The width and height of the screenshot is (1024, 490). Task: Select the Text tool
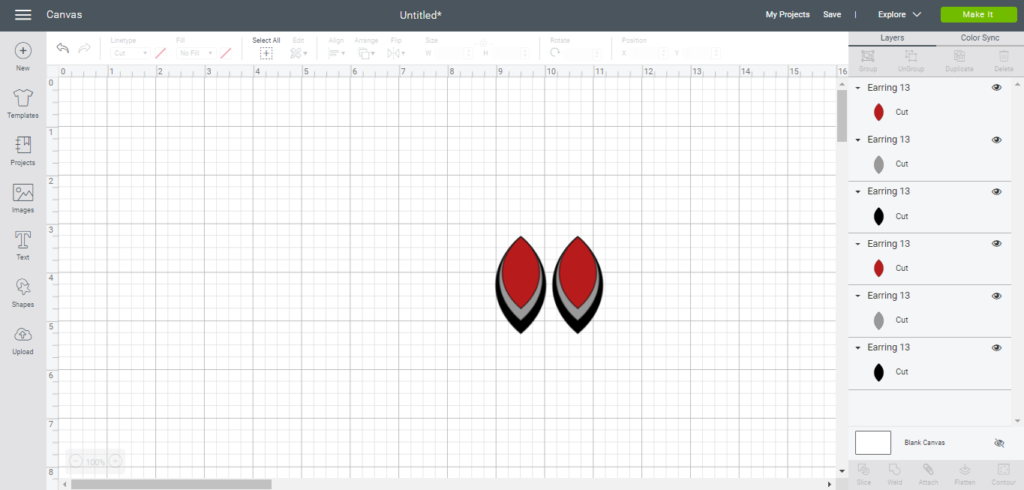pos(23,241)
